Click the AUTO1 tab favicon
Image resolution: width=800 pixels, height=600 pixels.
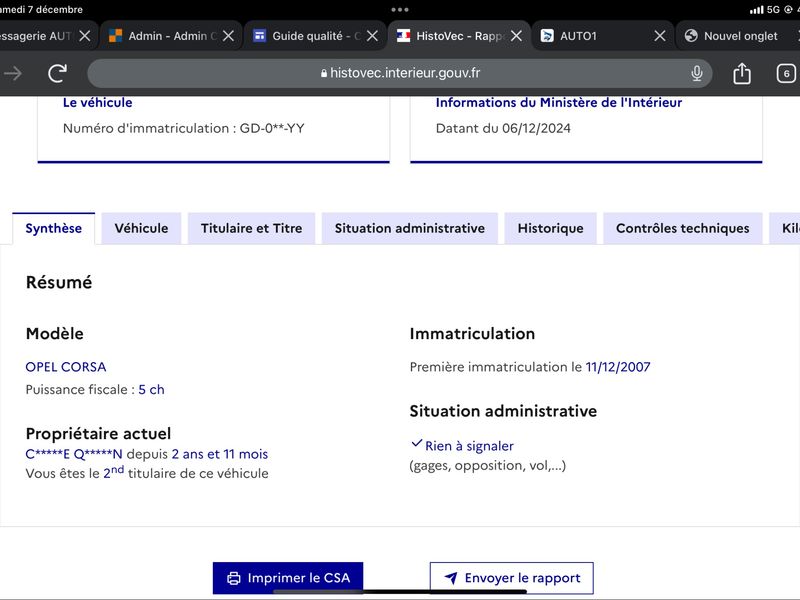tap(547, 36)
